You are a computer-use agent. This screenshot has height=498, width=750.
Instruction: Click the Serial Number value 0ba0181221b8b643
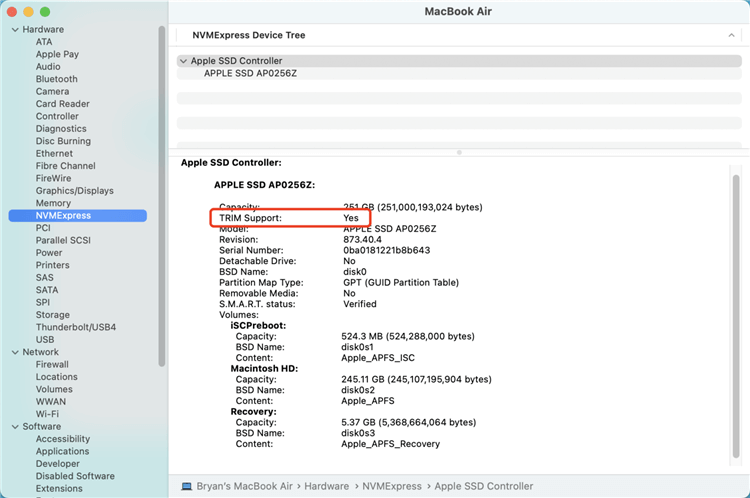click(x=386, y=251)
